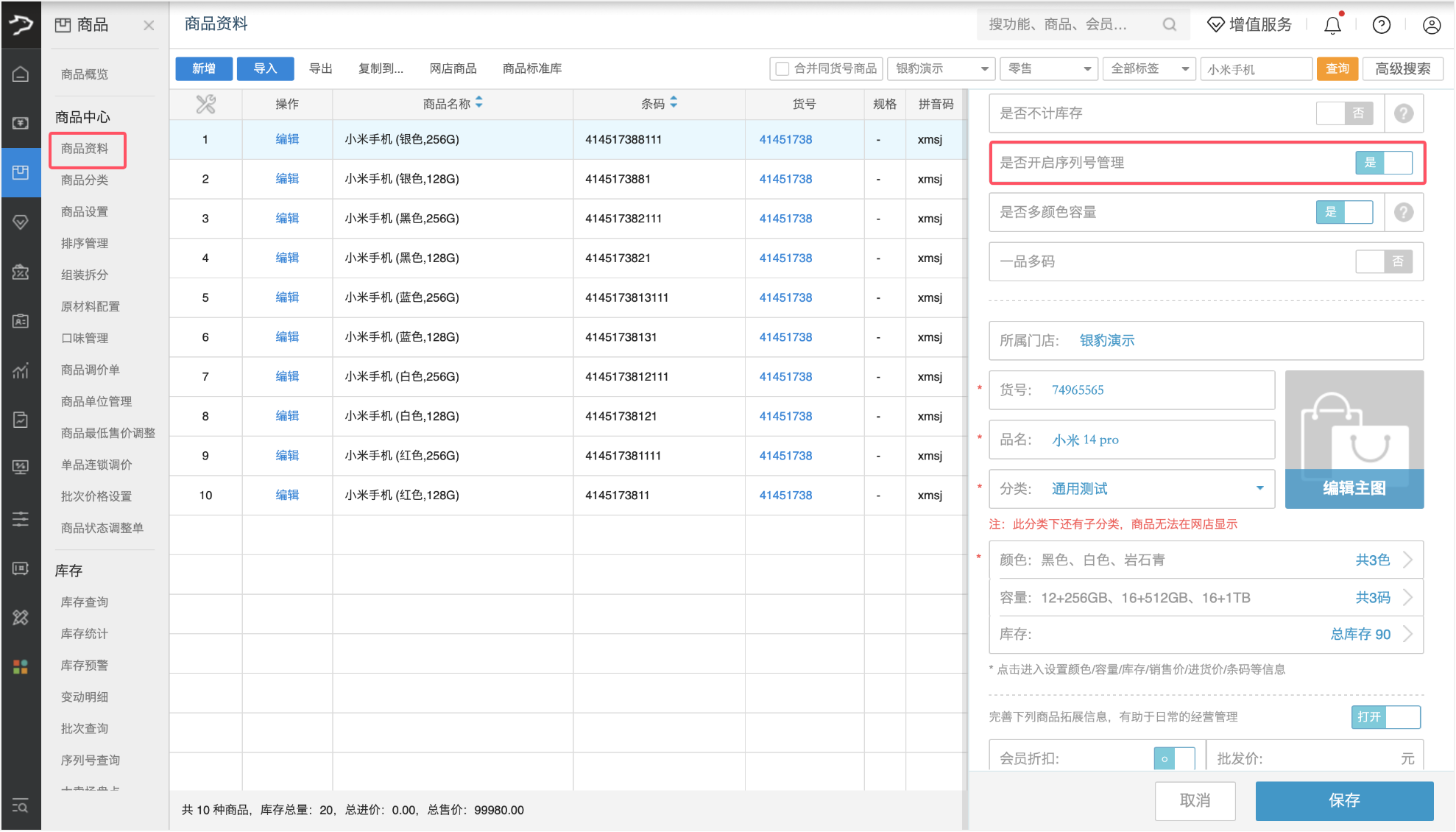Click the 编辑主图 product image thumbnail
Image resolution: width=1456 pixels, height=832 pixels.
pos(1354,440)
